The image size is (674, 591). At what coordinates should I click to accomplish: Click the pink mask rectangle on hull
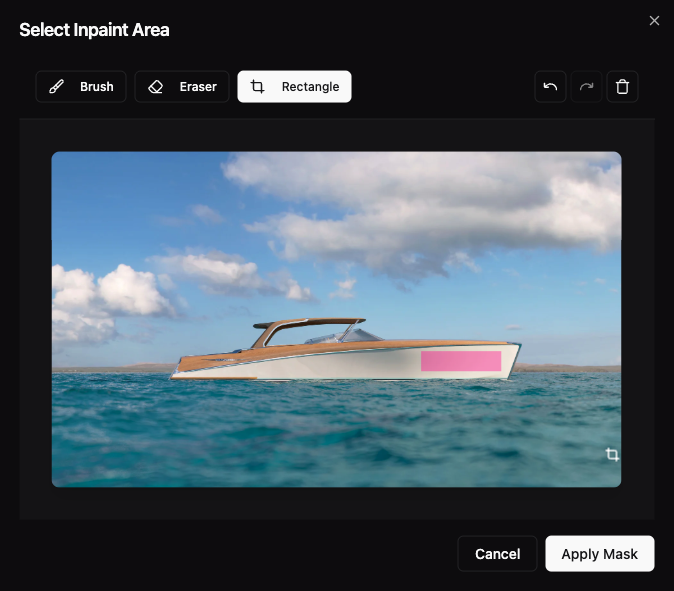point(460,361)
